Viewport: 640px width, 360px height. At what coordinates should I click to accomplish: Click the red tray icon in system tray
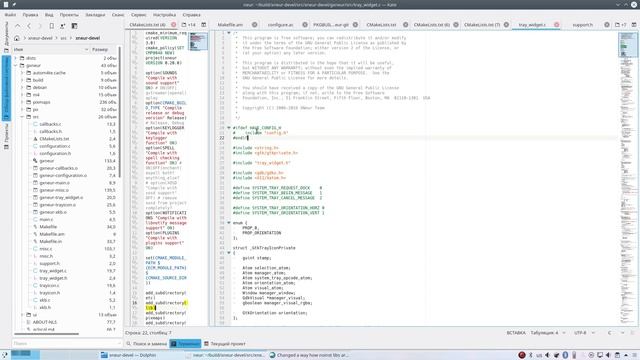tap(522, 355)
